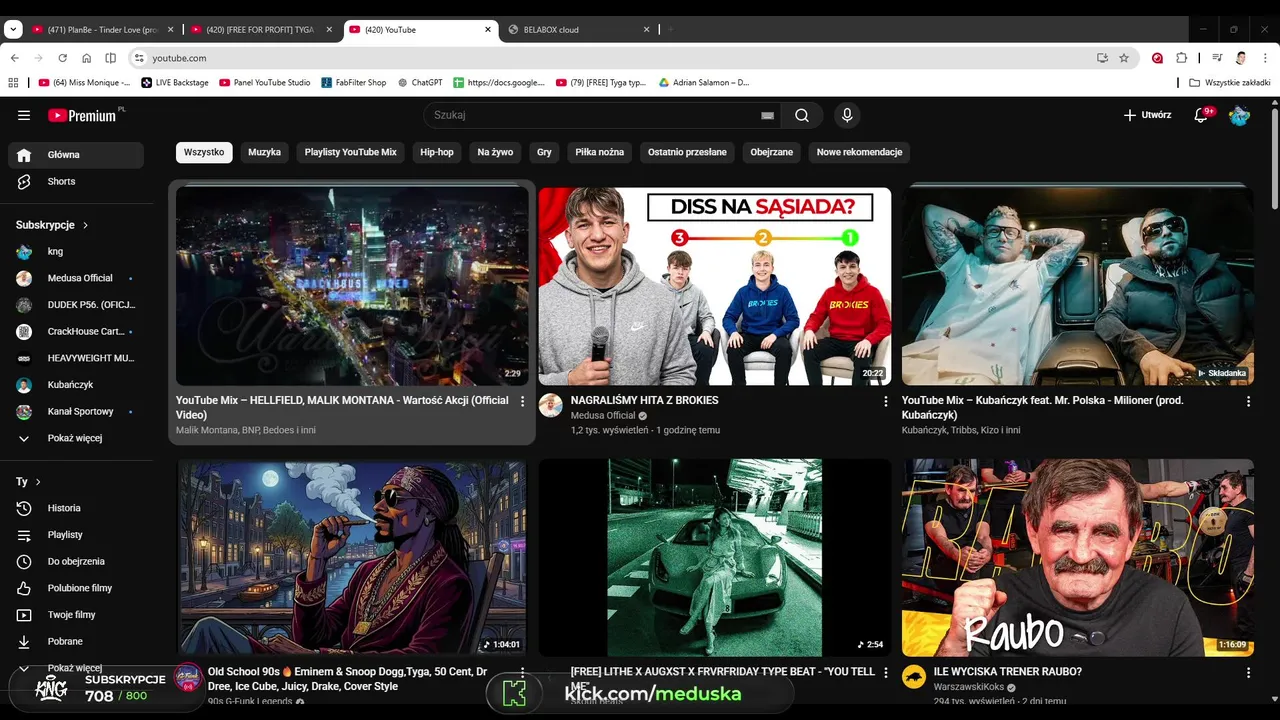Switch to the BELABOX cloud tab
This screenshot has width=1280, height=720.
[x=579, y=30]
